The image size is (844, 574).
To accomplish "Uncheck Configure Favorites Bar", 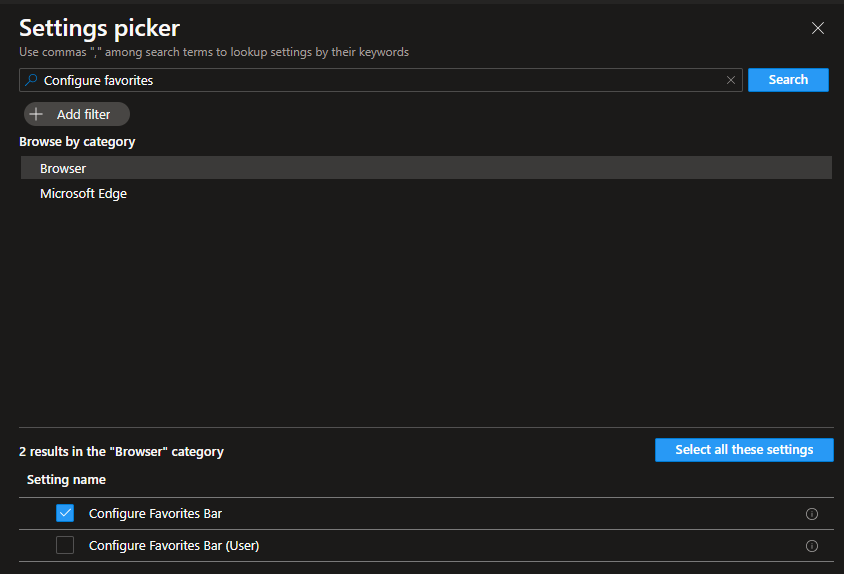I will point(65,513).
